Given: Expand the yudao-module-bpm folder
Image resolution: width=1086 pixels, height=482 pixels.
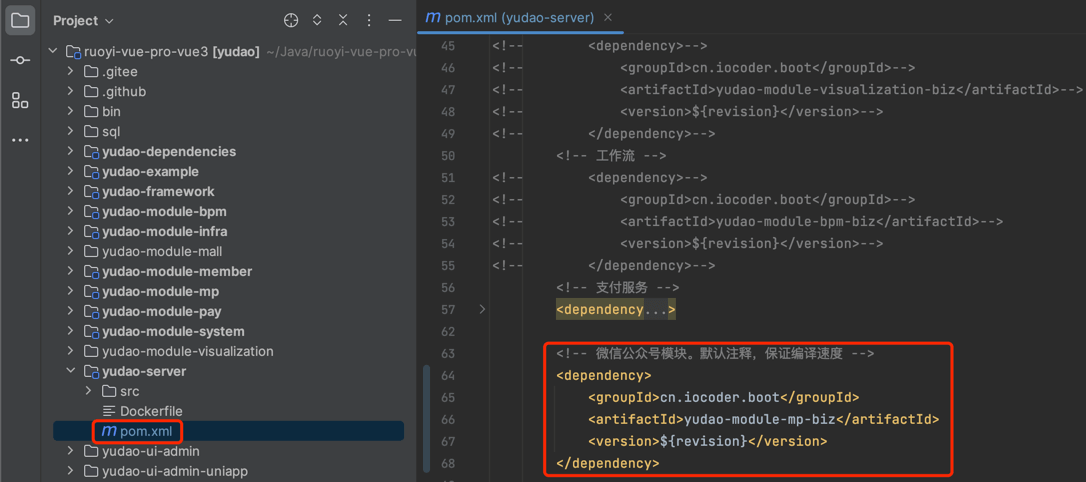Looking at the screenshot, I should click(x=70, y=211).
